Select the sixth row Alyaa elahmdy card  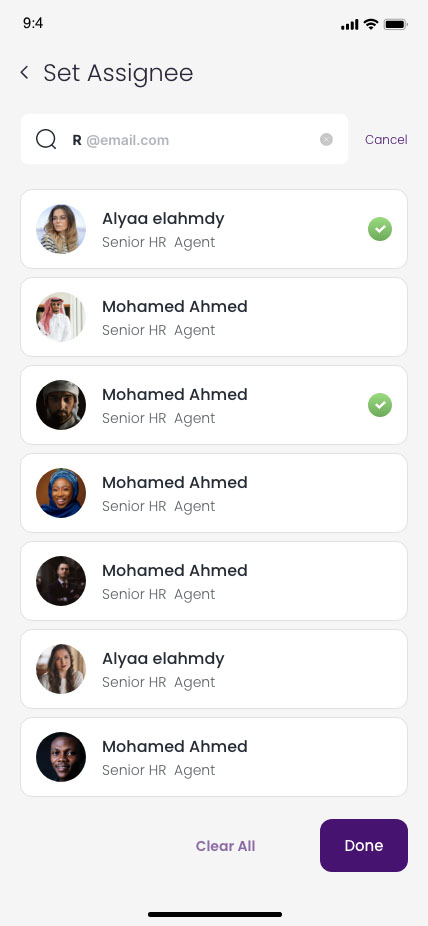(x=214, y=669)
